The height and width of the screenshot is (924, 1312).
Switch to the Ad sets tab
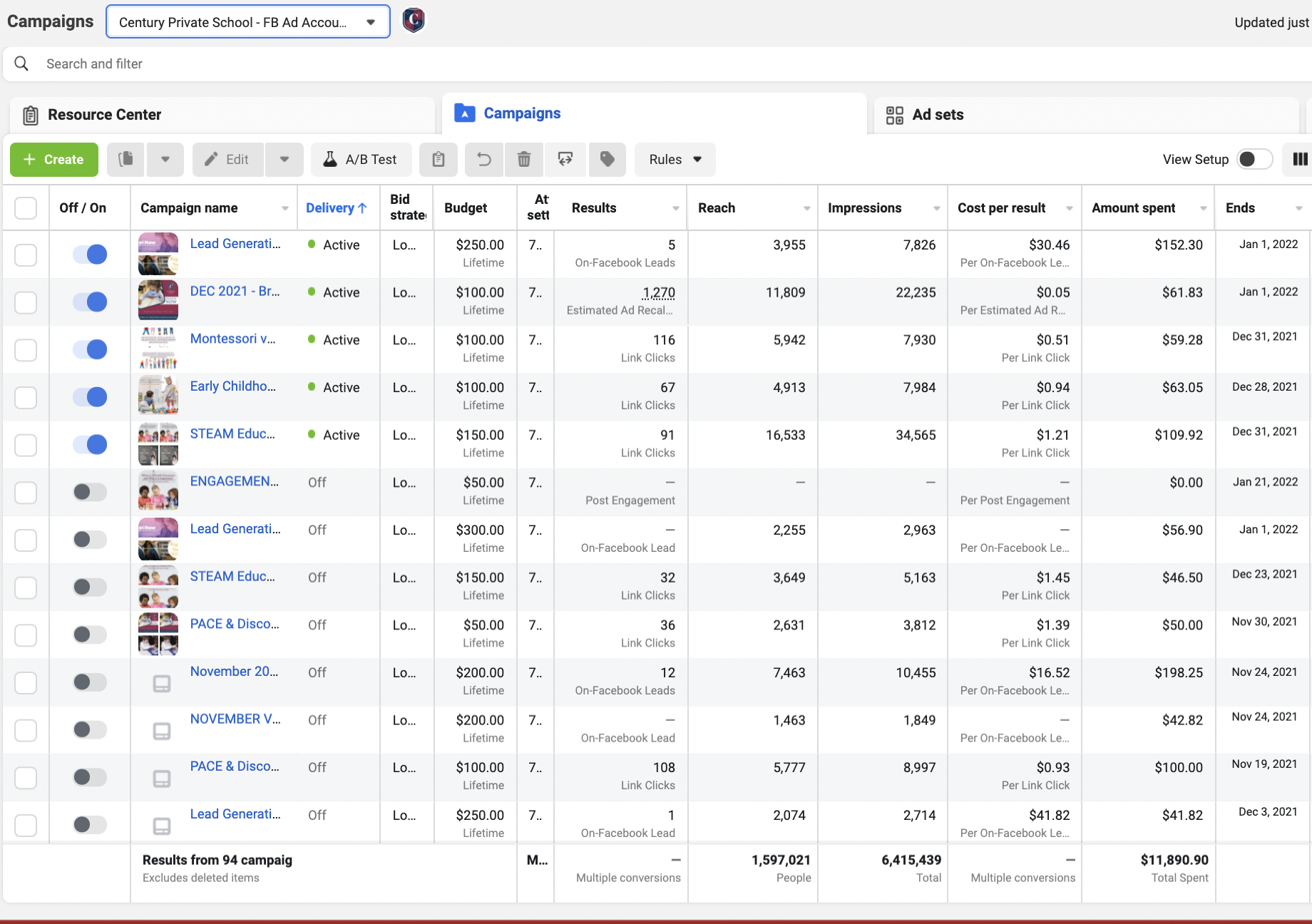coord(1087,115)
